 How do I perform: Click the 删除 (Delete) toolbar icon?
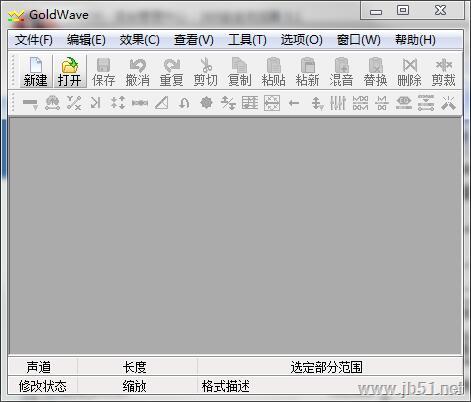tap(410, 65)
